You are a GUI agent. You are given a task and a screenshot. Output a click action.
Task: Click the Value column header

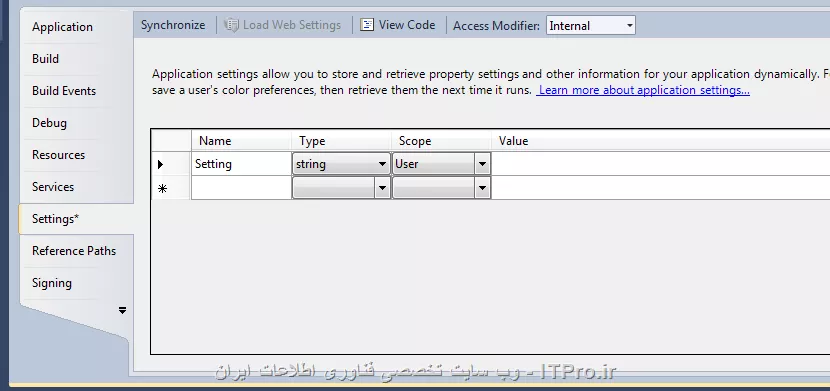(x=661, y=141)
